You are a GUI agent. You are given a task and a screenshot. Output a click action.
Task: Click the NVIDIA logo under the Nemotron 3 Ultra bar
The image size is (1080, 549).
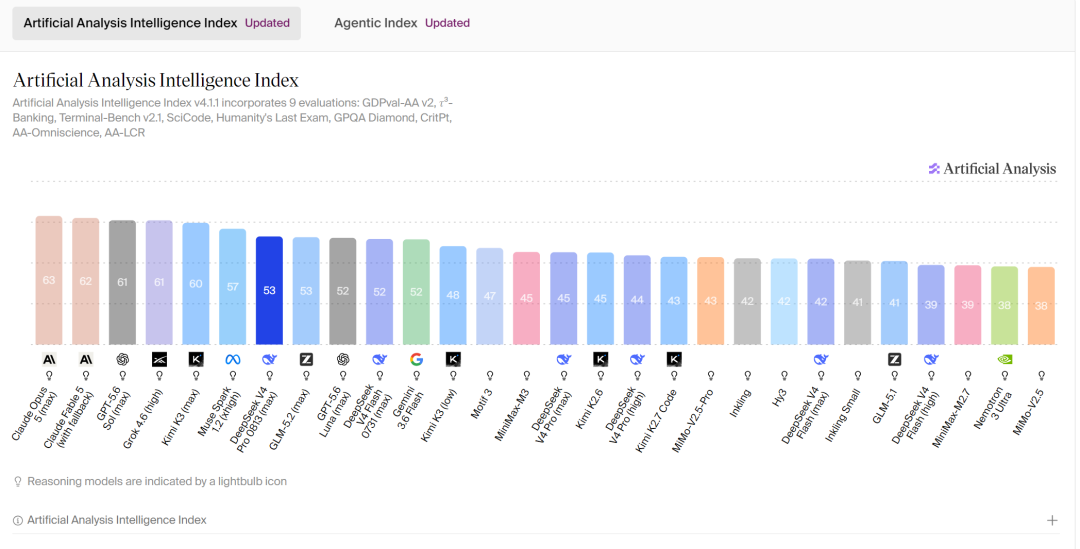pyautogui.click(x=1005, y=360)
